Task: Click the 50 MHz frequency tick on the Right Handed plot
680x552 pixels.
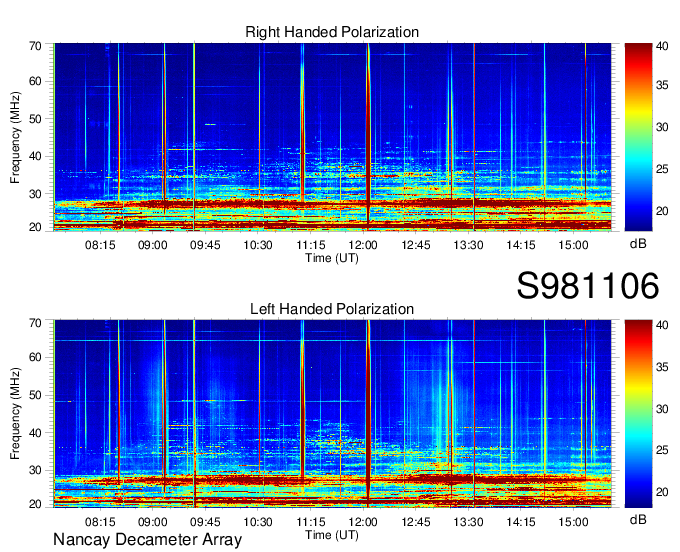Action: tap(35, 119)
